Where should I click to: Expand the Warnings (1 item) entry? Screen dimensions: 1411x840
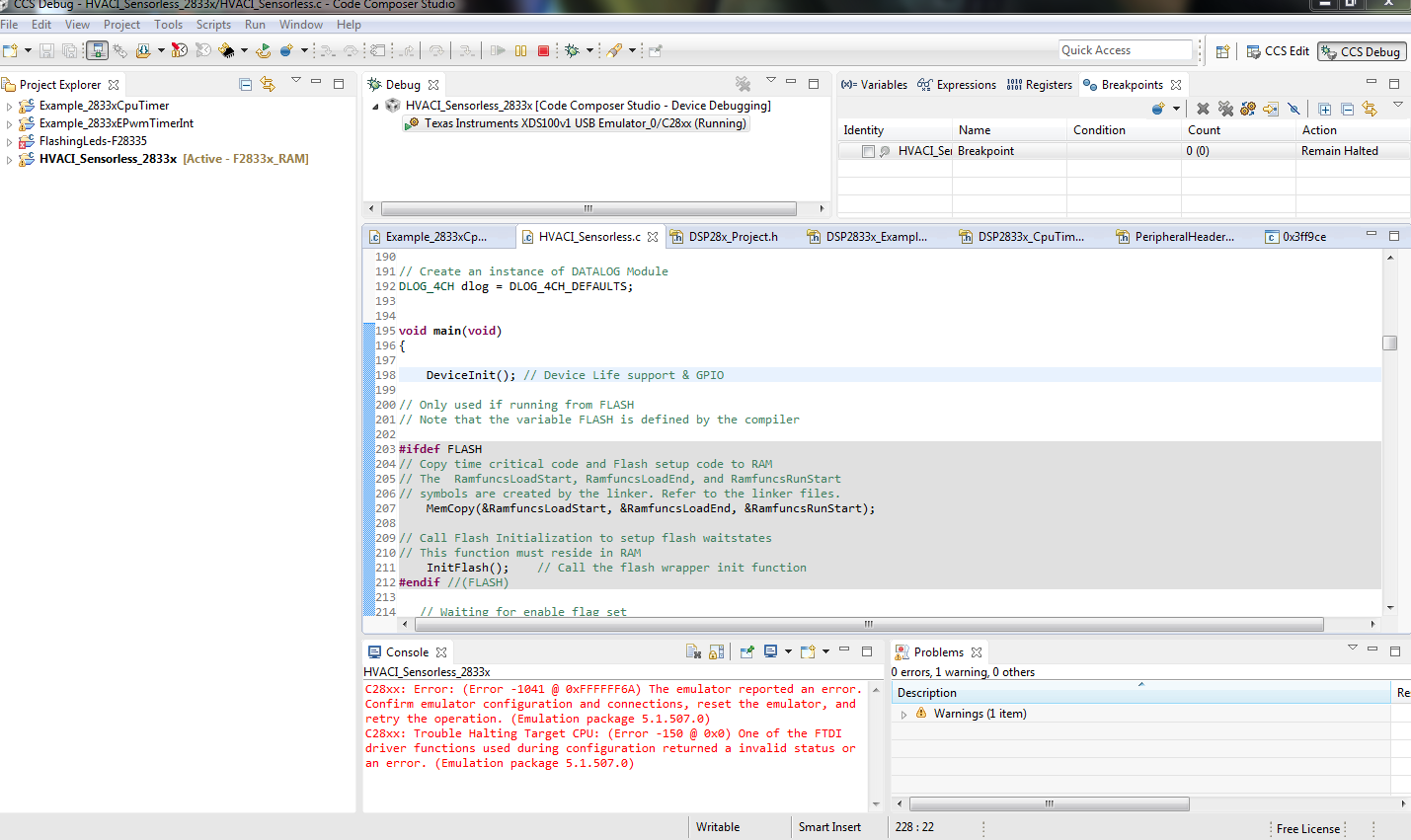click(x=903, y=714)
